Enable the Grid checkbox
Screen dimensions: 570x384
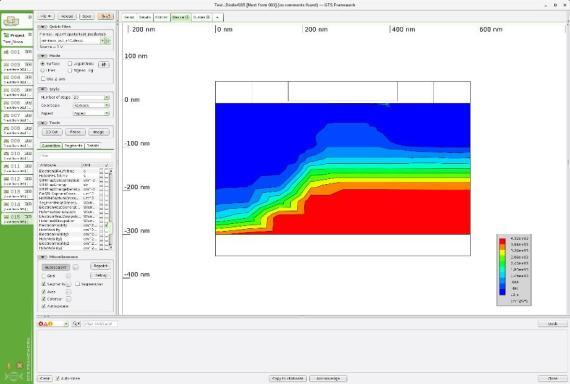click(x=44, y=276)
